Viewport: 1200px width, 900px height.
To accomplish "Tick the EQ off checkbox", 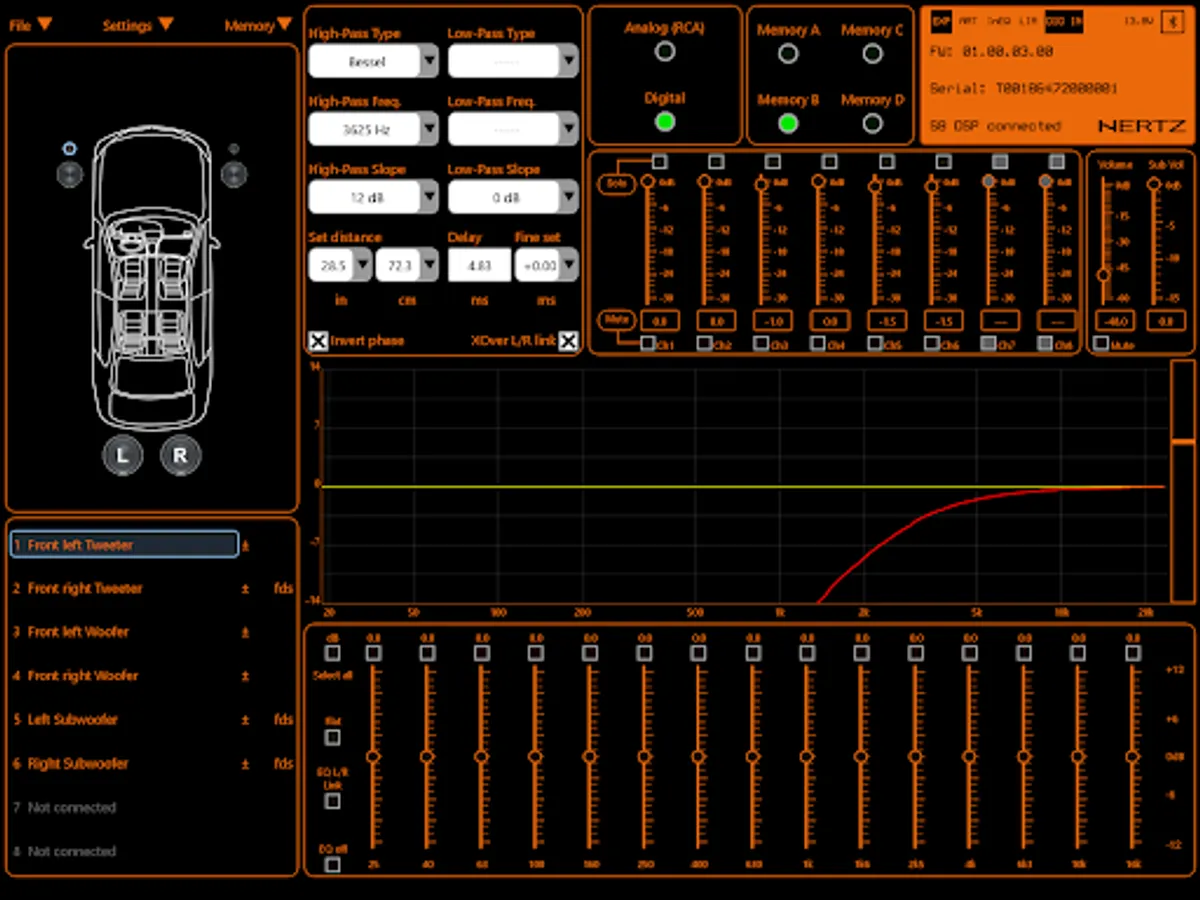I will point(333,864).
